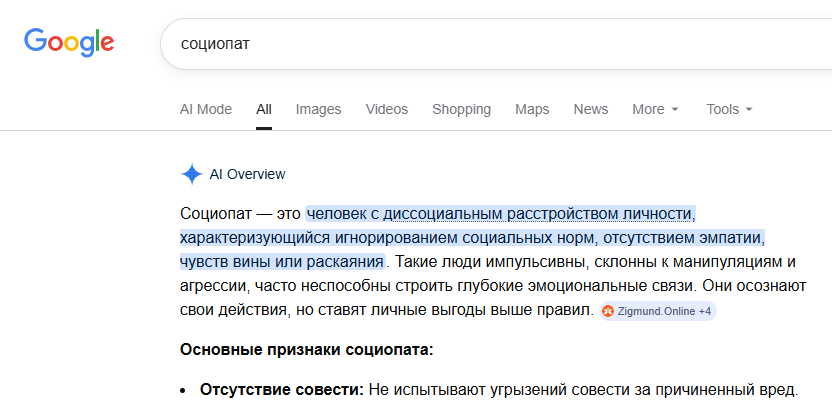This screenshot has height=413, width=832.
Task: Click the +4 sources count
Action: [705, 311]
